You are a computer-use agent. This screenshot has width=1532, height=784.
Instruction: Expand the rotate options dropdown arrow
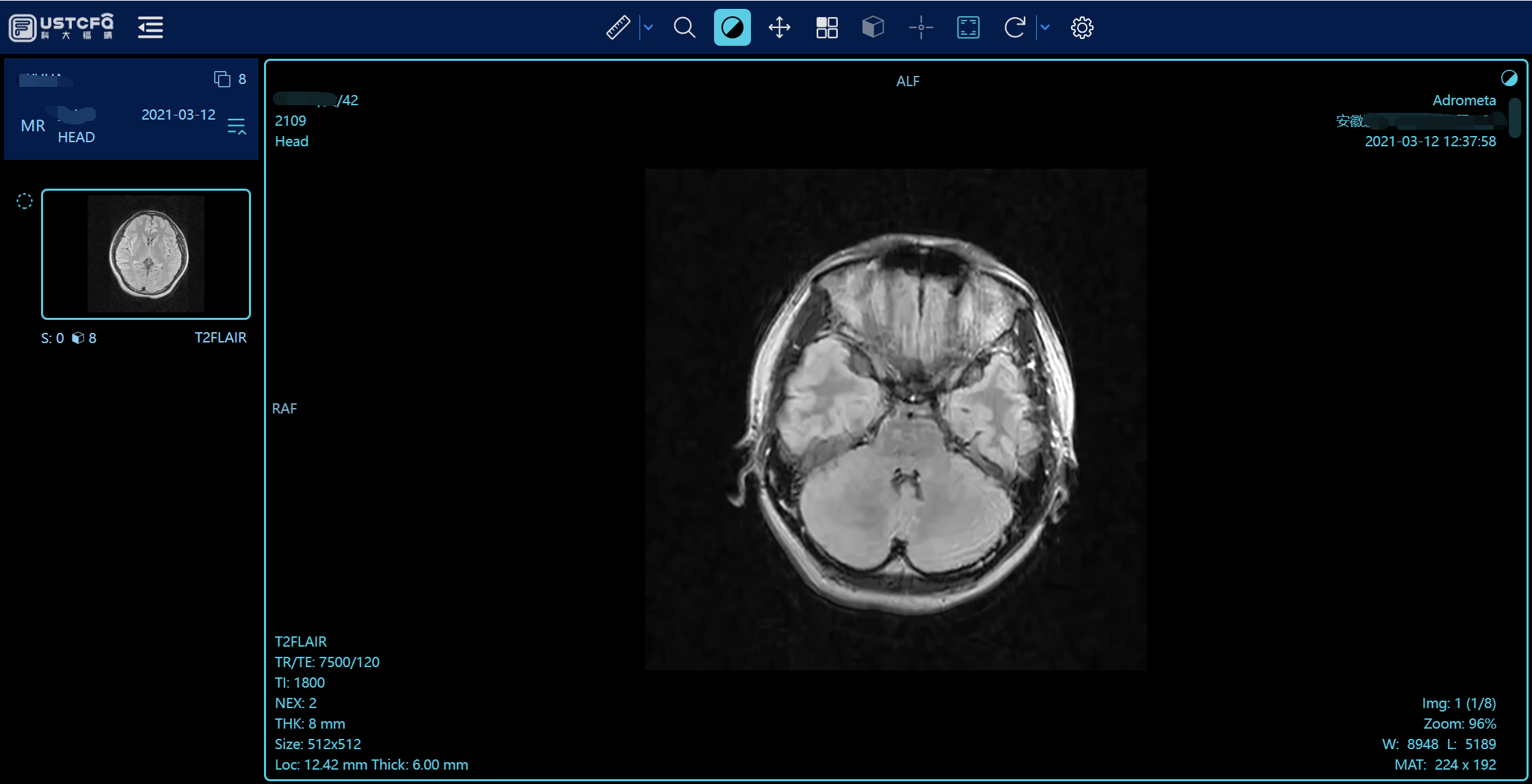(x=1045, y=27)
